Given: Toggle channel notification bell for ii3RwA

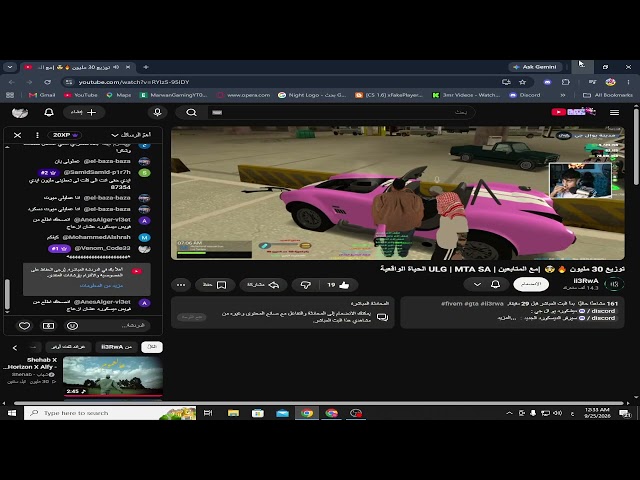Looking at the screenshot, I should point(496,284).
